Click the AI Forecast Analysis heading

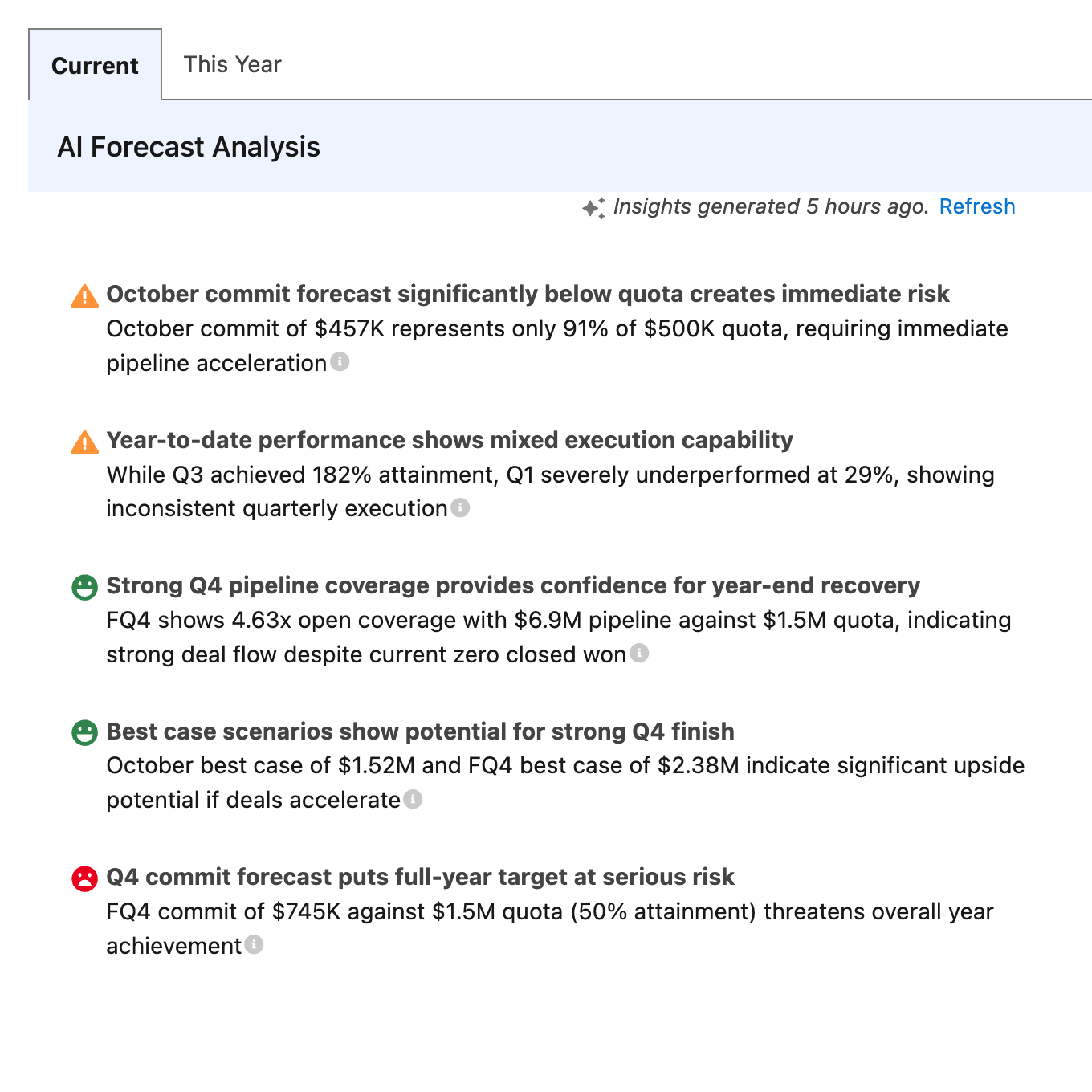tap(189, 147)
